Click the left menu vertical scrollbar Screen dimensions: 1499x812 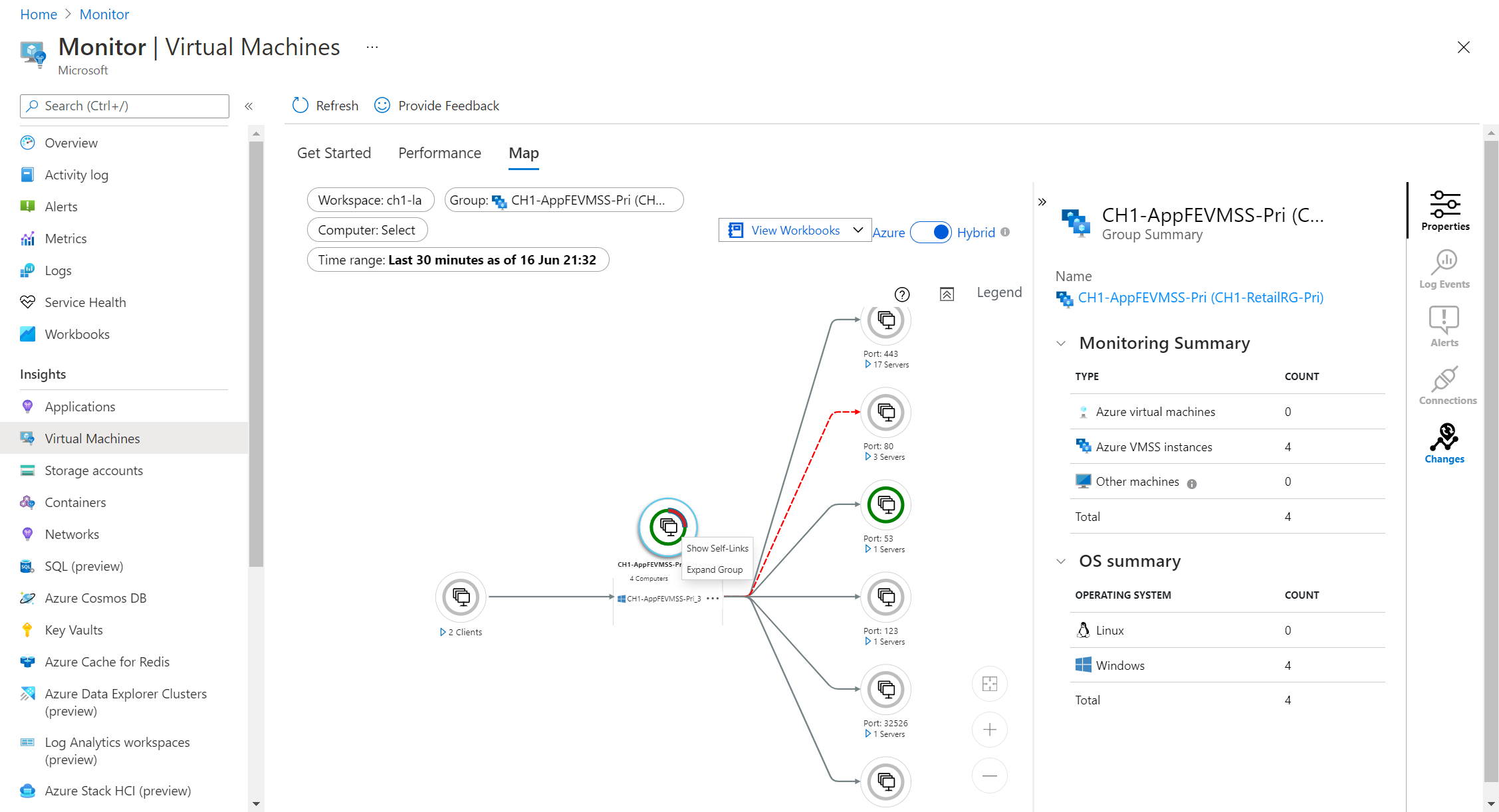[256, 352]
